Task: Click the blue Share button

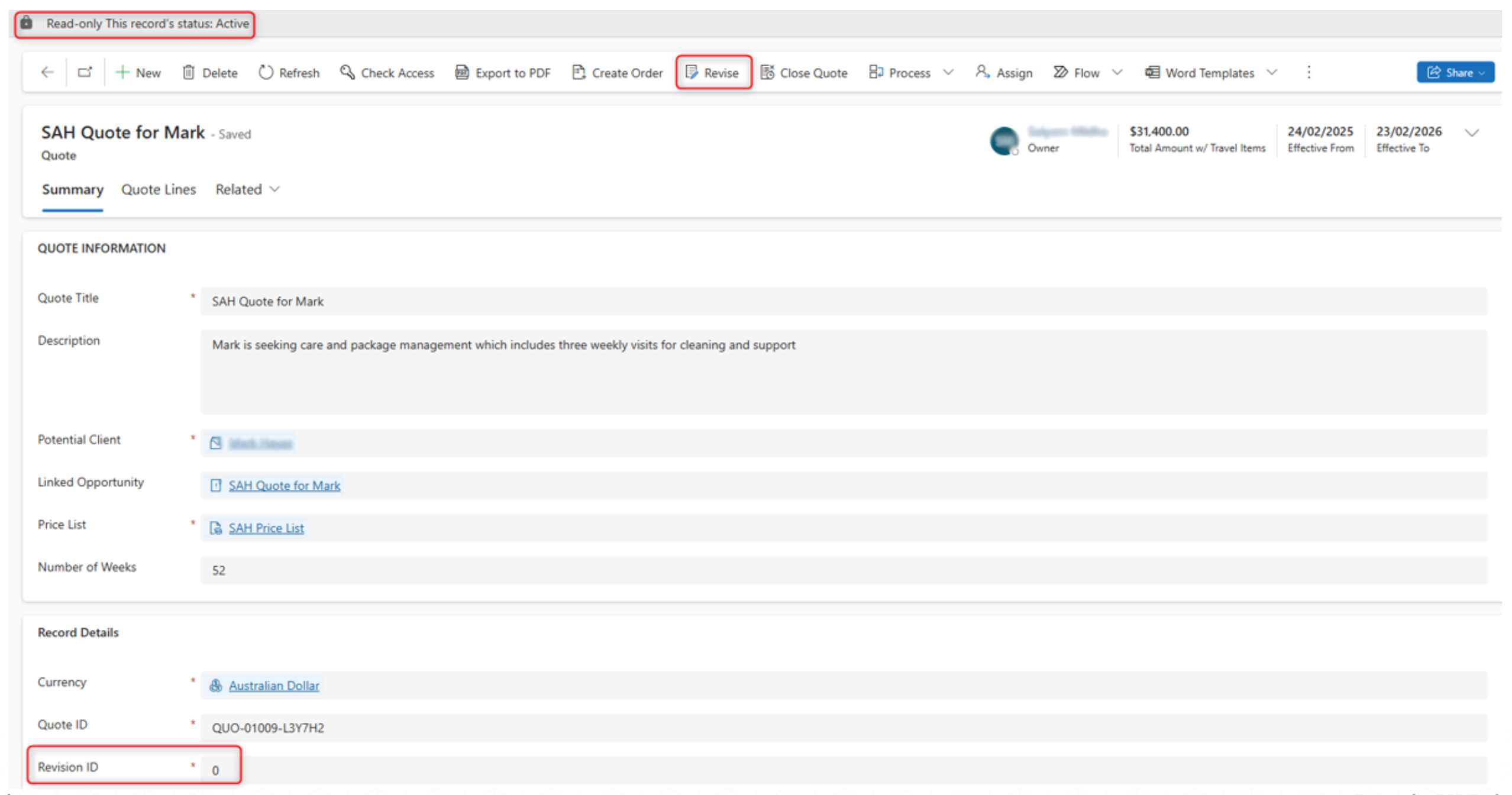Action: [x=1454, y=72]
